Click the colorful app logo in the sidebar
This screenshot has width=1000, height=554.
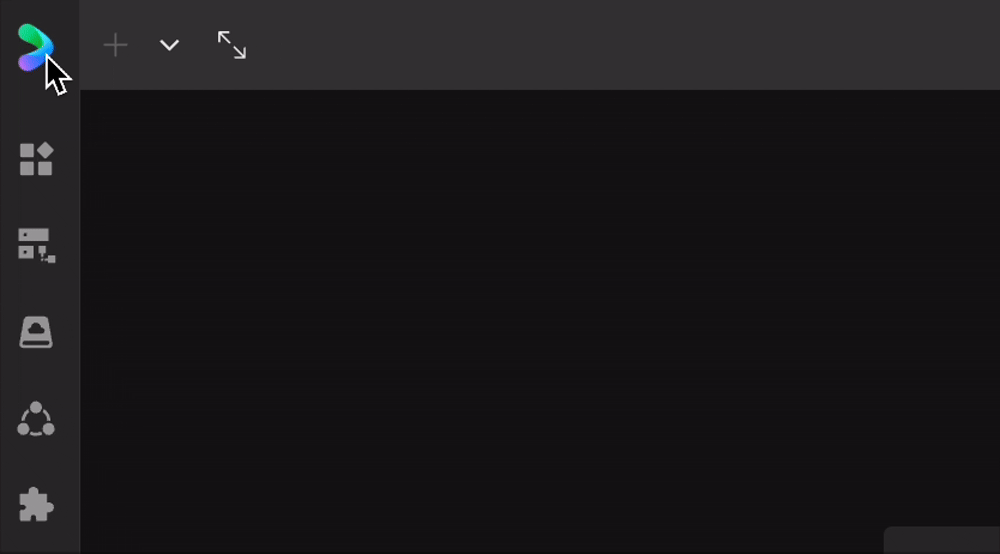coord(35,47)
